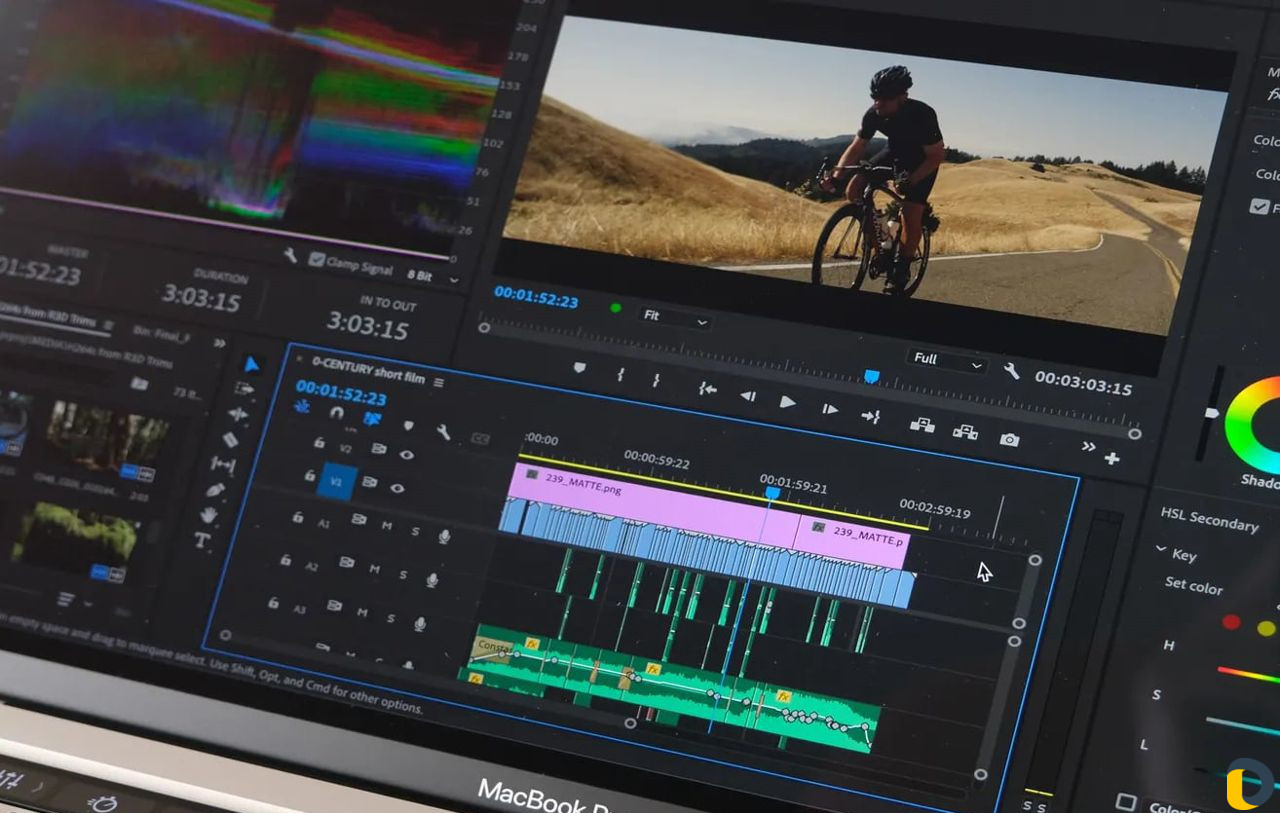The height and width of the screenshot is (813, 1280).
Task: Target the V1 video track
Action: tap(337, 484)
